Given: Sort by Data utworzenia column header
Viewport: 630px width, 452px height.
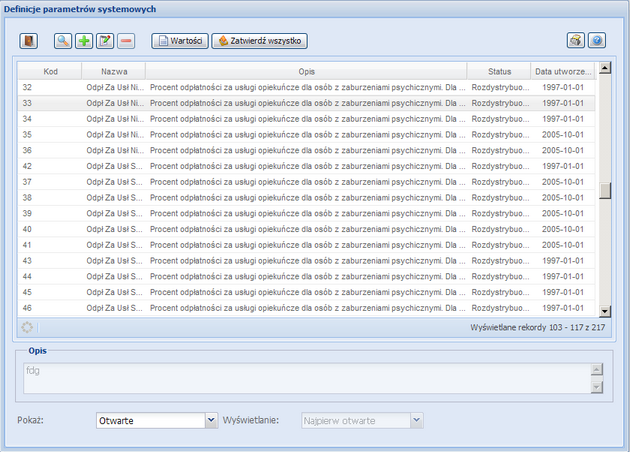Looking at the screenshot, I should pyautogui.click(x=563, y=72).
